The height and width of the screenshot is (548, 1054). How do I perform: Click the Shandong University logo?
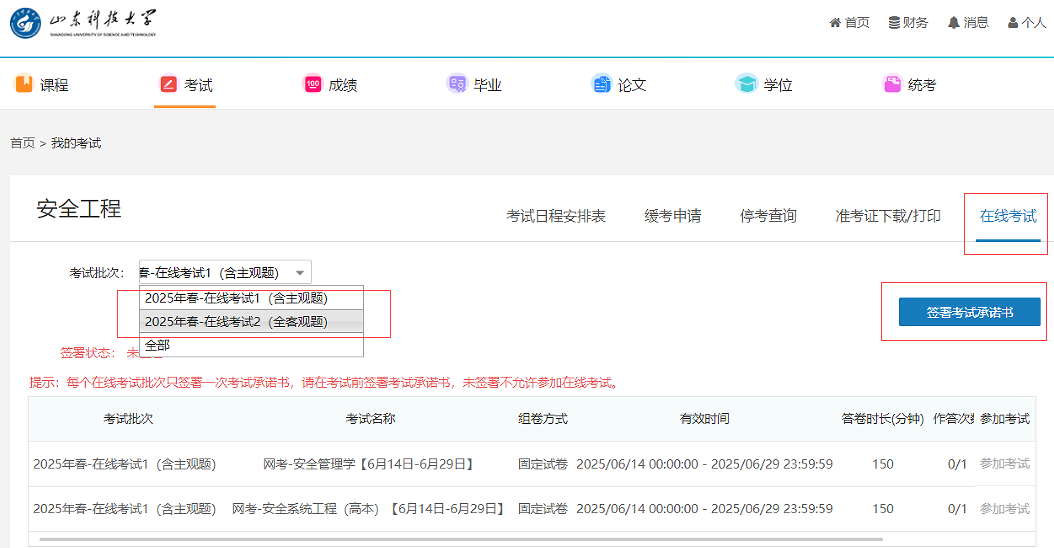coord(83,23)
